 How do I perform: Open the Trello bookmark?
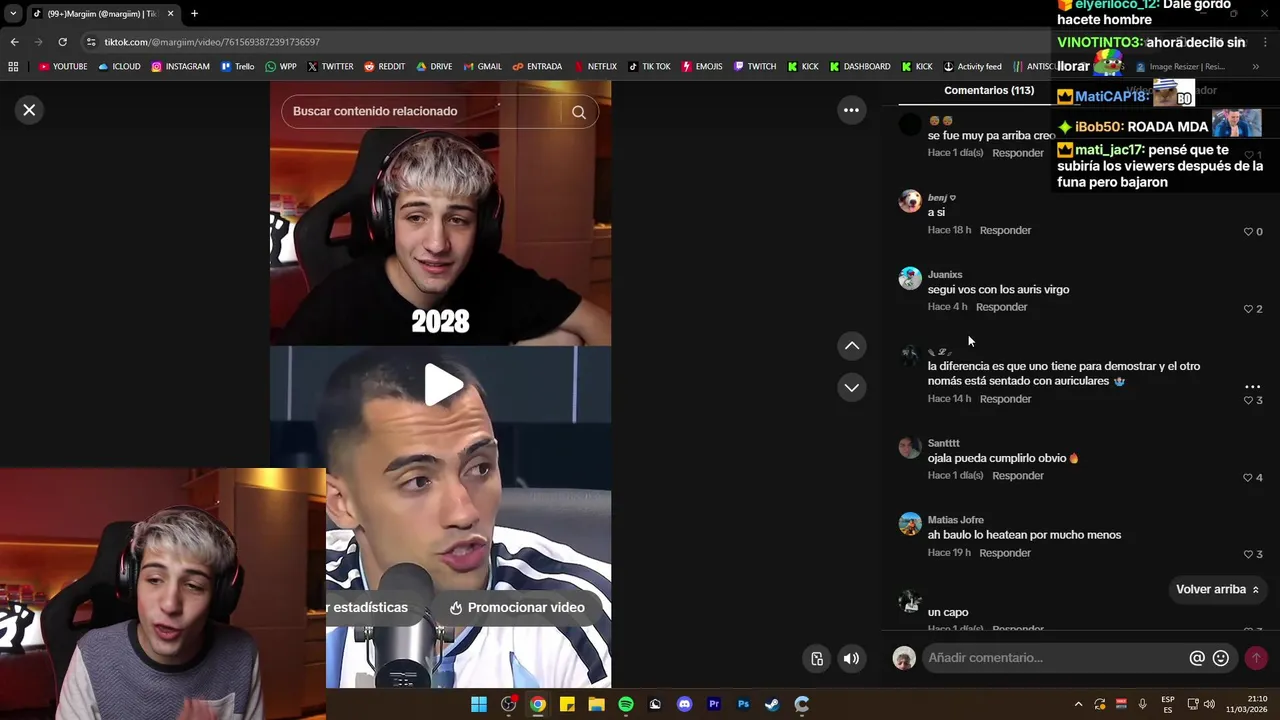pos(238,67)
